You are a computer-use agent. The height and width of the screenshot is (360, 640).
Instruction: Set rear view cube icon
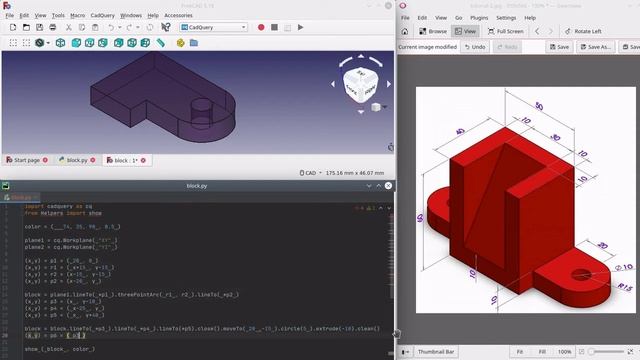click(118, 43)
